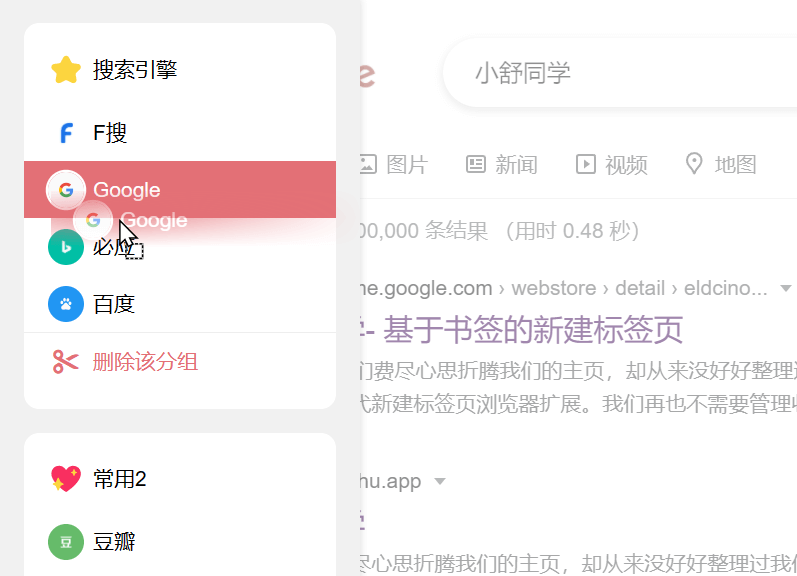
Task: Click the google.com webstore breadcrumb URL
Action: (x=560, y=289)
